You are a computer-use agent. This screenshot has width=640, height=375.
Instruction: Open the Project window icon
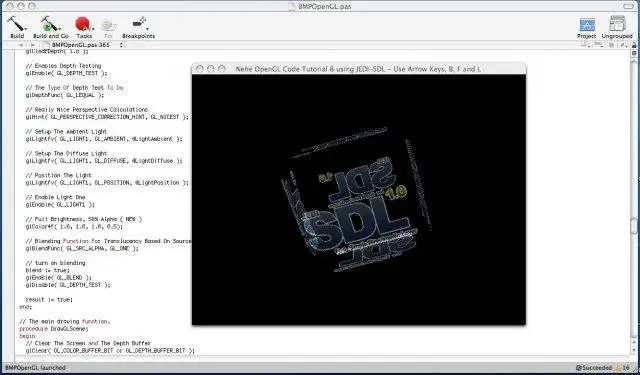pyautogui.click(x=587, y=24)
